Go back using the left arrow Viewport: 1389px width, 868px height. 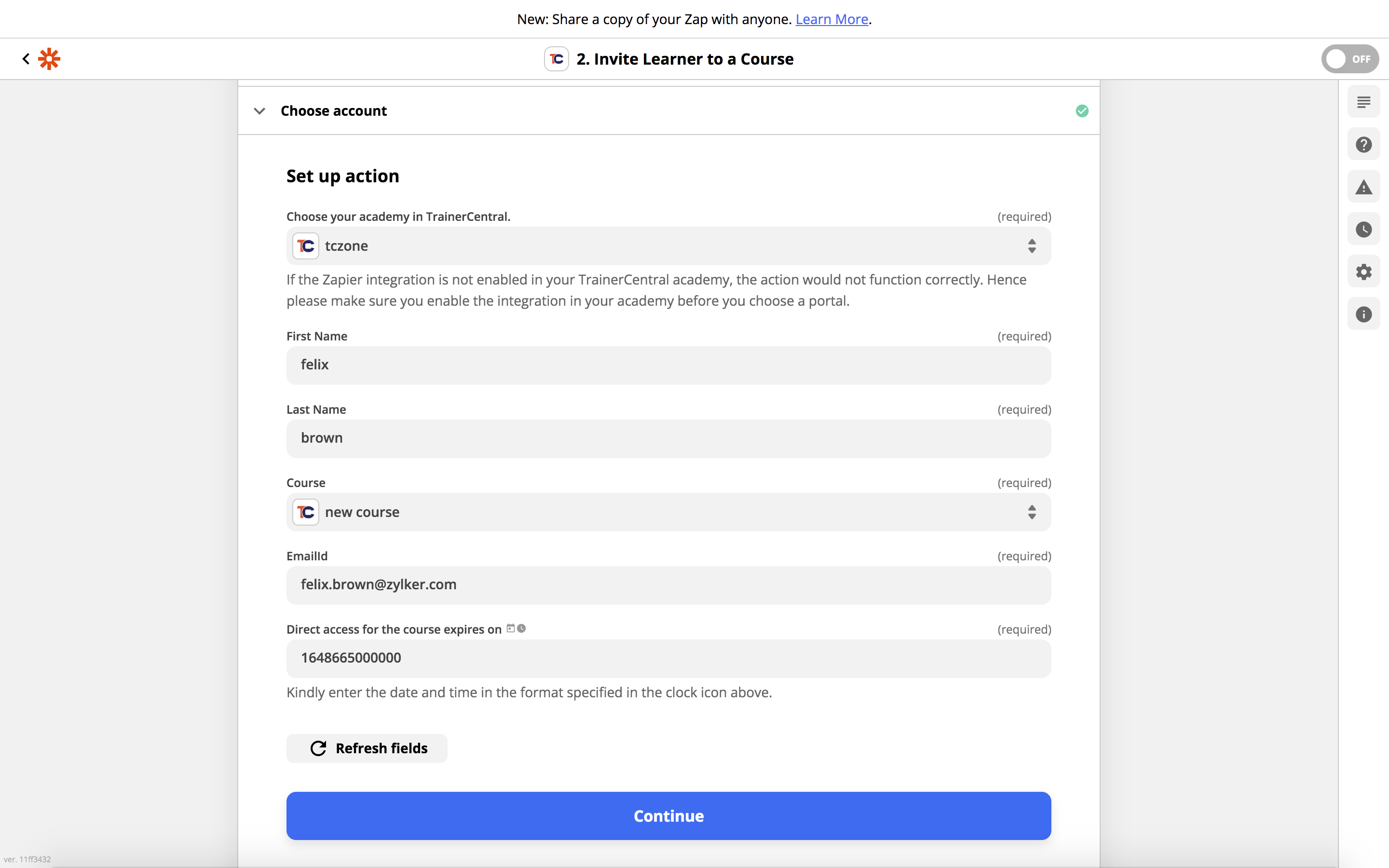click(26, 58)
